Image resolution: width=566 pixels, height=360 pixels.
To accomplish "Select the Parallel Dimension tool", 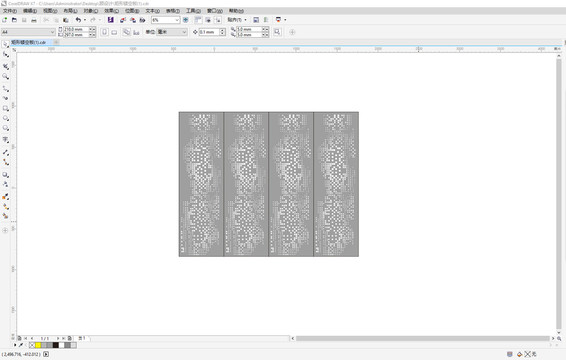I will (5, 152).
